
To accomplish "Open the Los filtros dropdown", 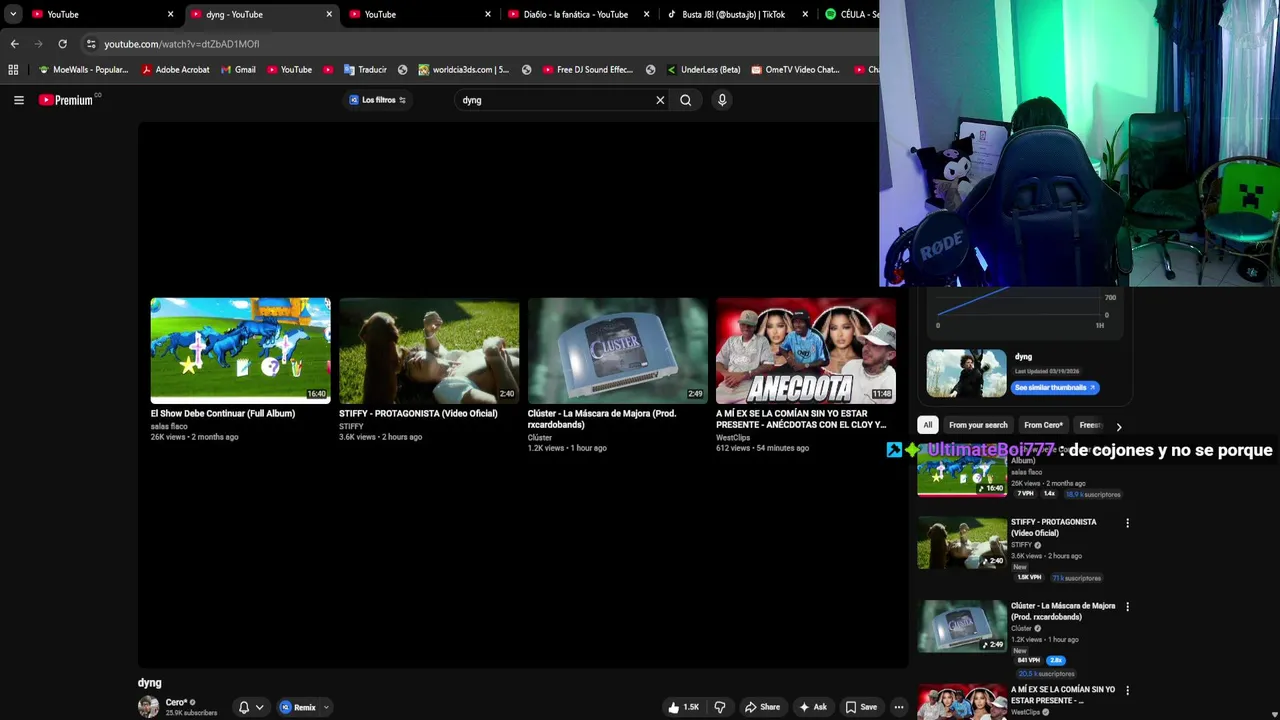I will pyautogui.click(x=377, y=100).
